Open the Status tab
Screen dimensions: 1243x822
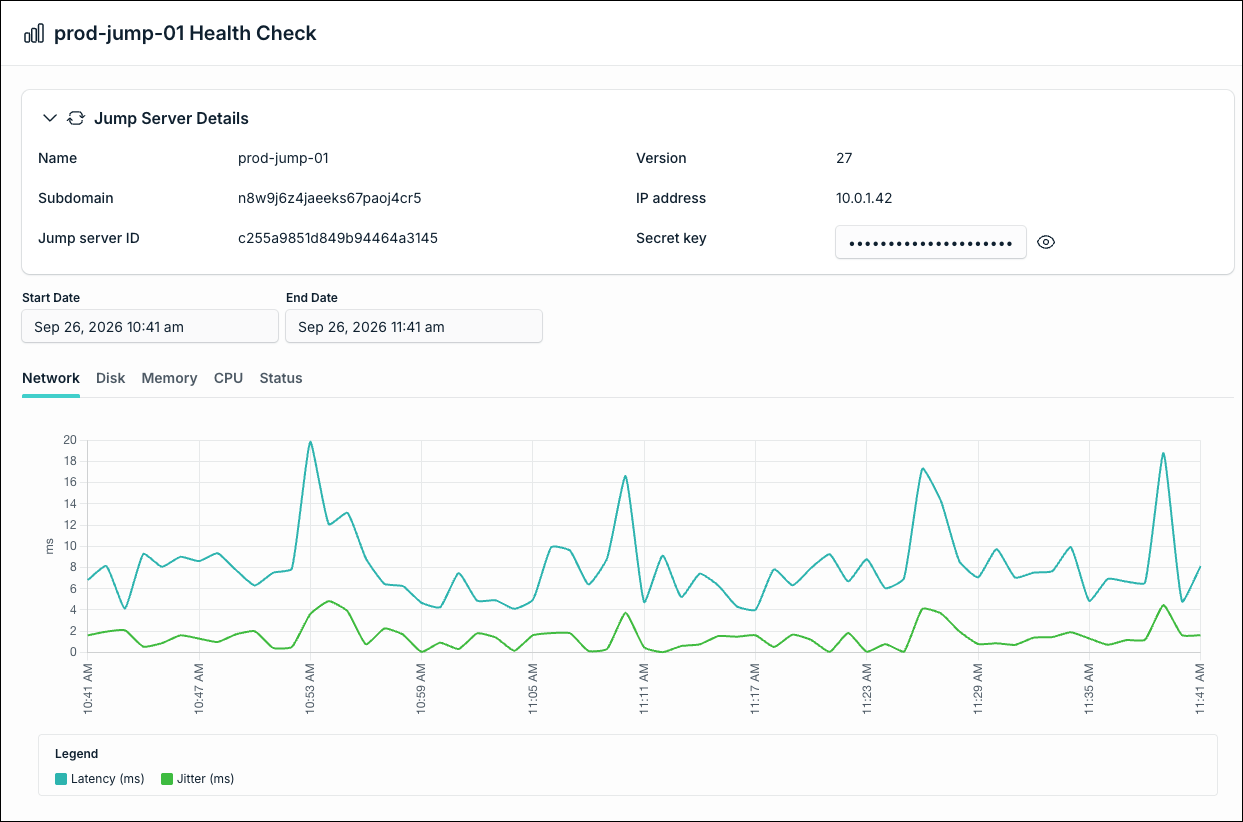click(x=281, y=378)
